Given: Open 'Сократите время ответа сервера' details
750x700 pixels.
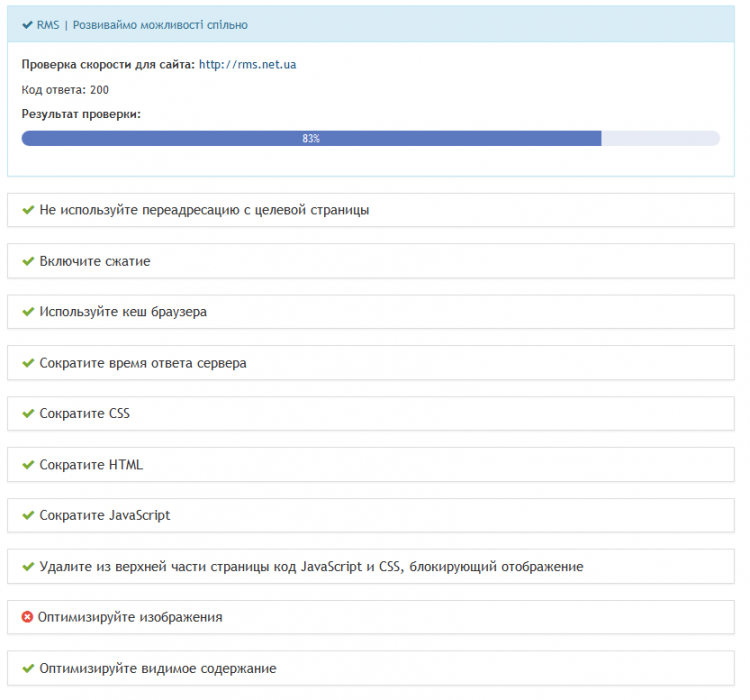Looking at the screenshot, I should [143, 363].
